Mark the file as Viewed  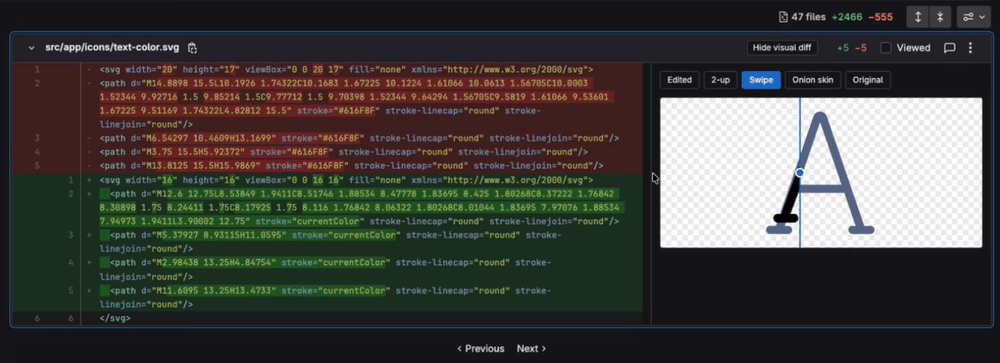(886, 48)
